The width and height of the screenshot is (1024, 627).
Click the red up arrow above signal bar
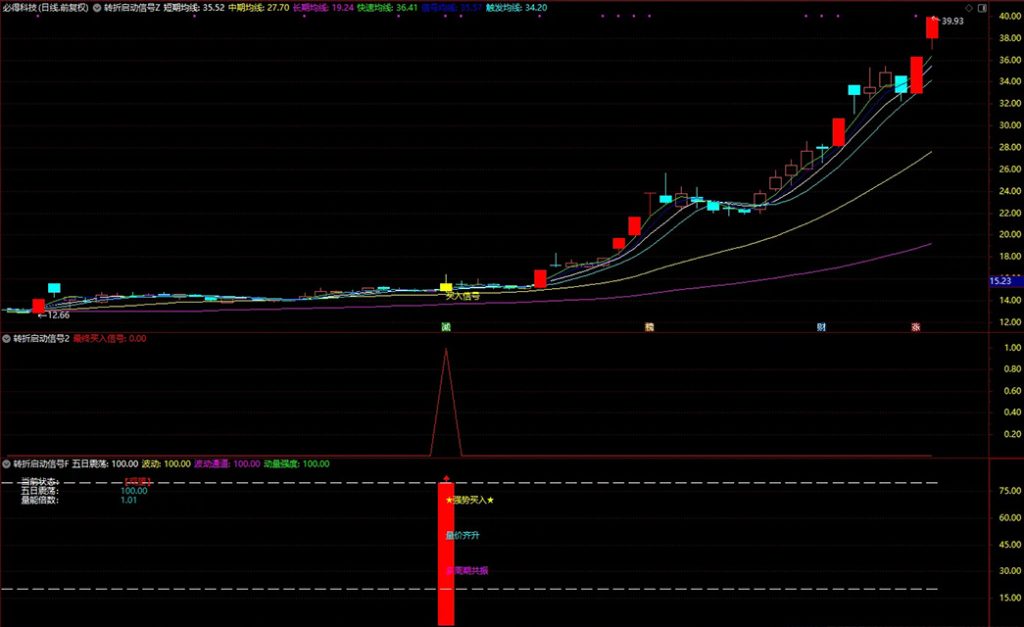tap(446, 479)
